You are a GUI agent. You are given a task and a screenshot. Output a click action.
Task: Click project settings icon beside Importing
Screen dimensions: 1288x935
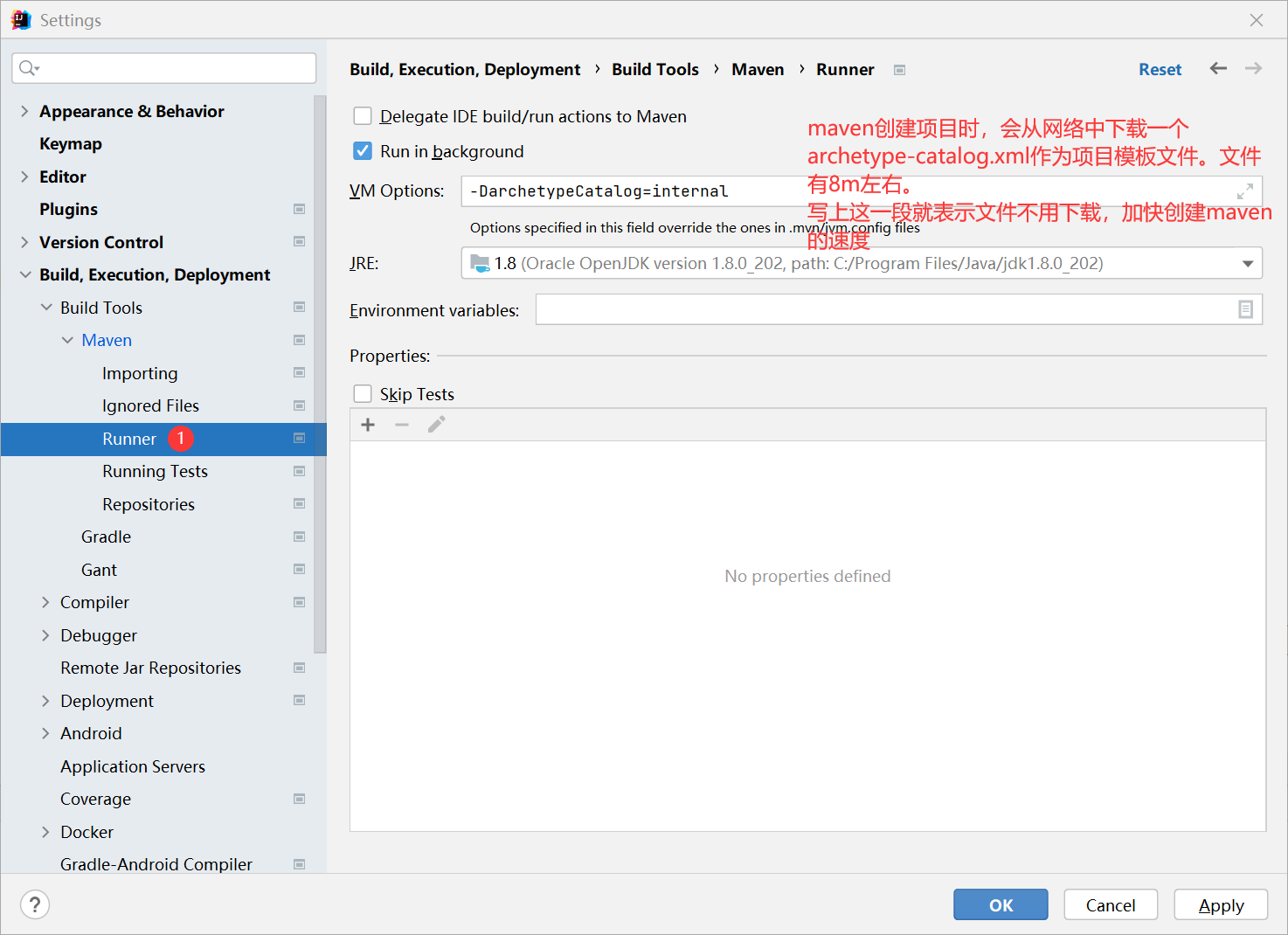(299, 372)
